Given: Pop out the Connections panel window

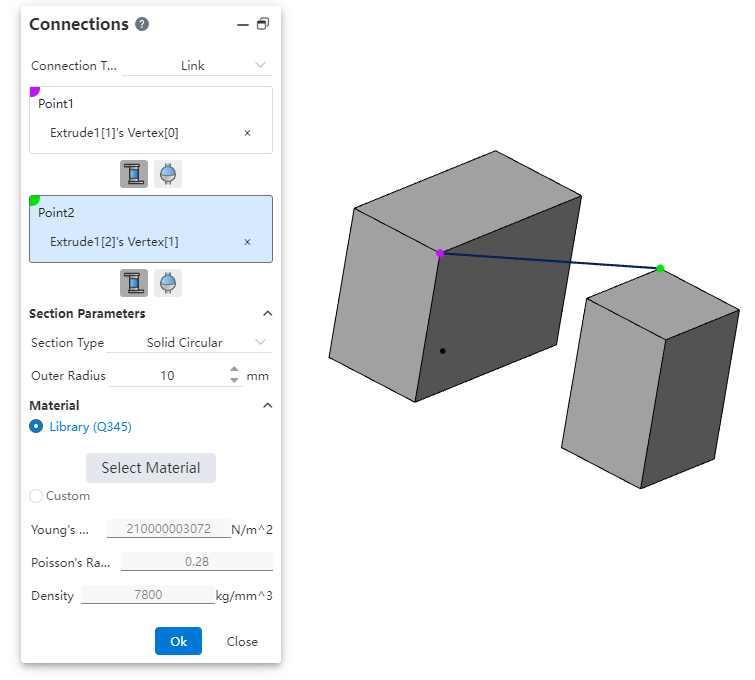Looking at the screenshot, I should (x=263, y=24).
